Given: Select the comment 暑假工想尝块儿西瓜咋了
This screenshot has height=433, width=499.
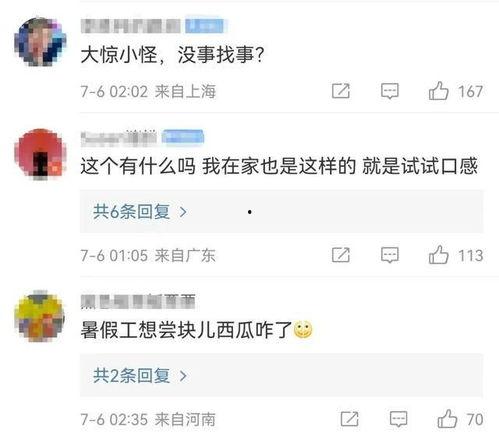Looking at the screenshot, I should (186, 330).
